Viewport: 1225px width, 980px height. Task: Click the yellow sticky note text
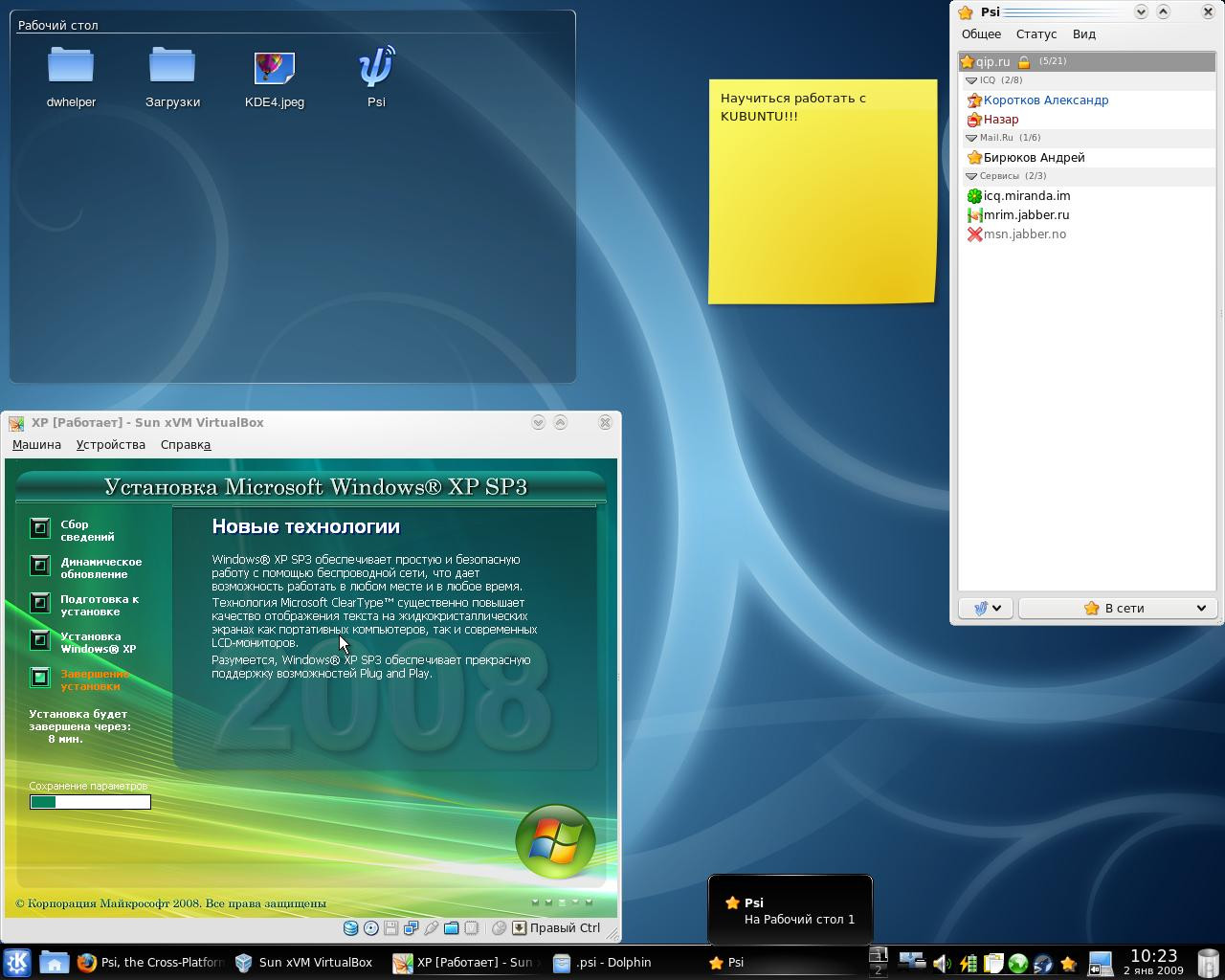[793, 107]
